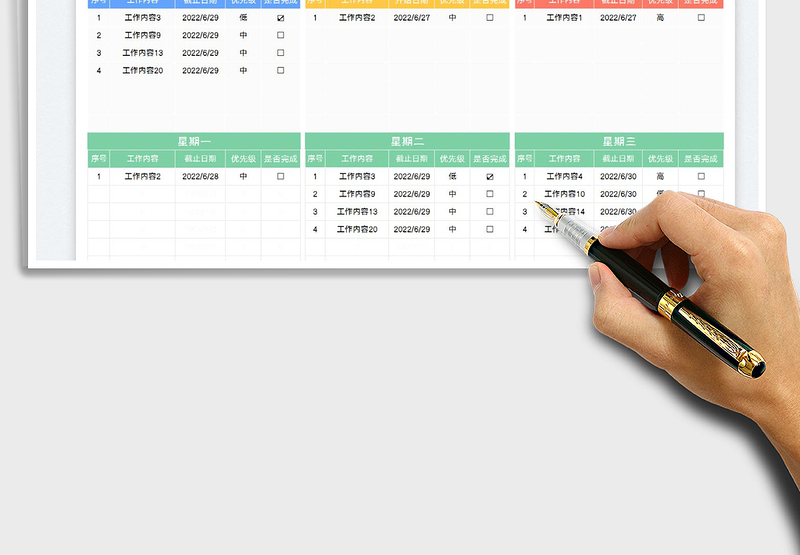Tick the 工作内容9 completion box in blue table

pos(280,35)
